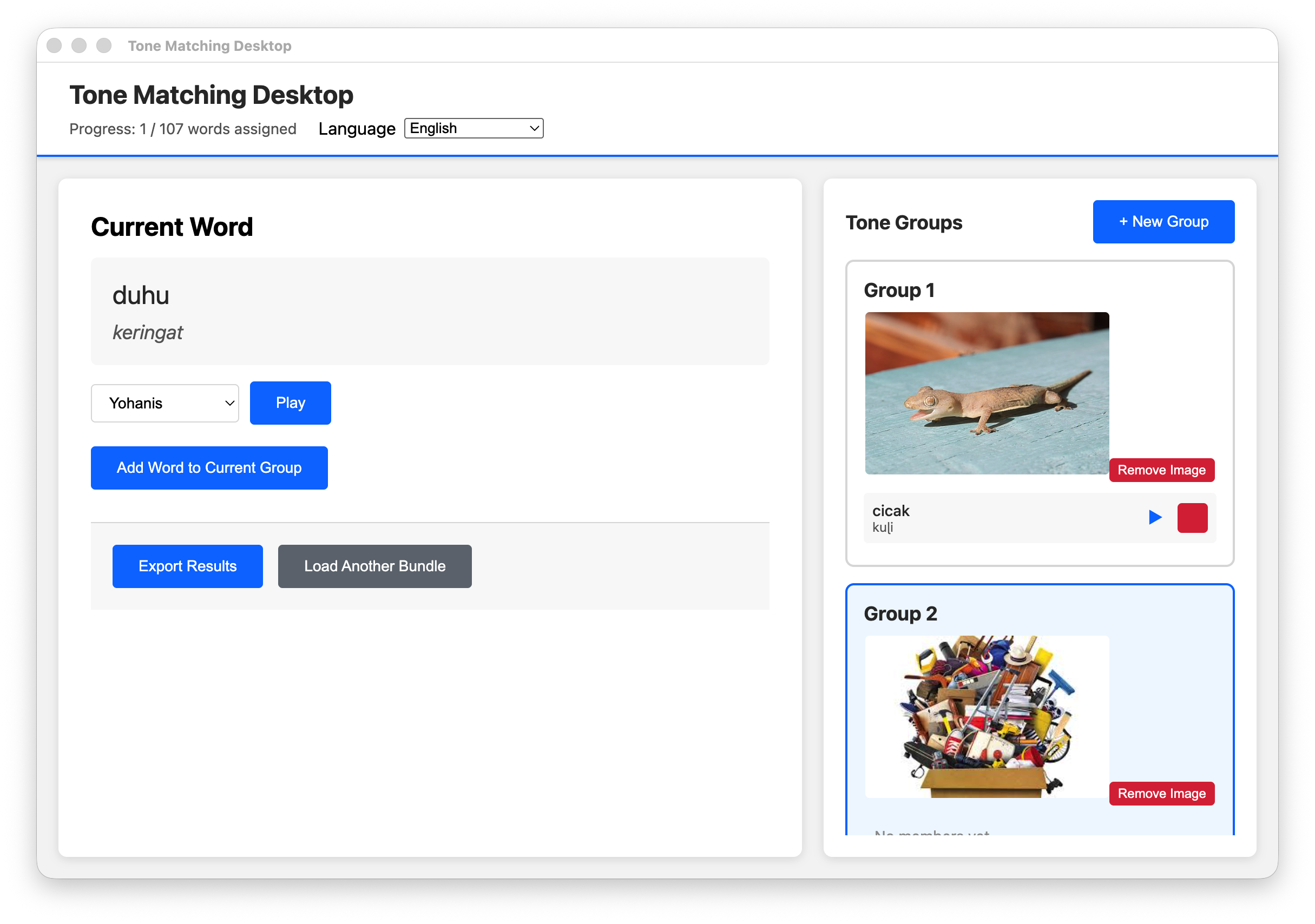Click the blue play triangle next to cicak
Viewport: 1315px width, 924px height.
(x=1155, y=517)
